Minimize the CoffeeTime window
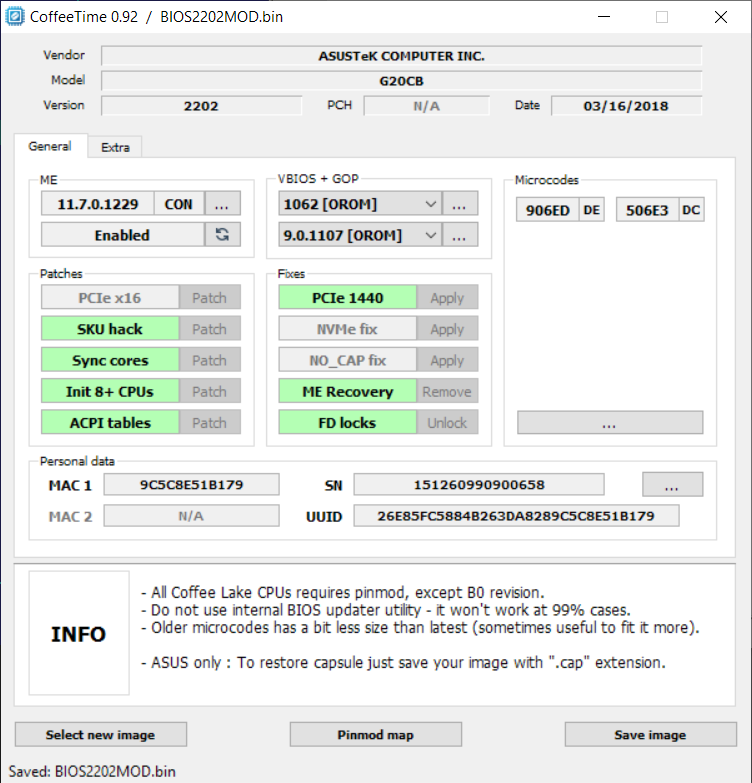This screenshot has width=752, height=783. pos(604,17)
